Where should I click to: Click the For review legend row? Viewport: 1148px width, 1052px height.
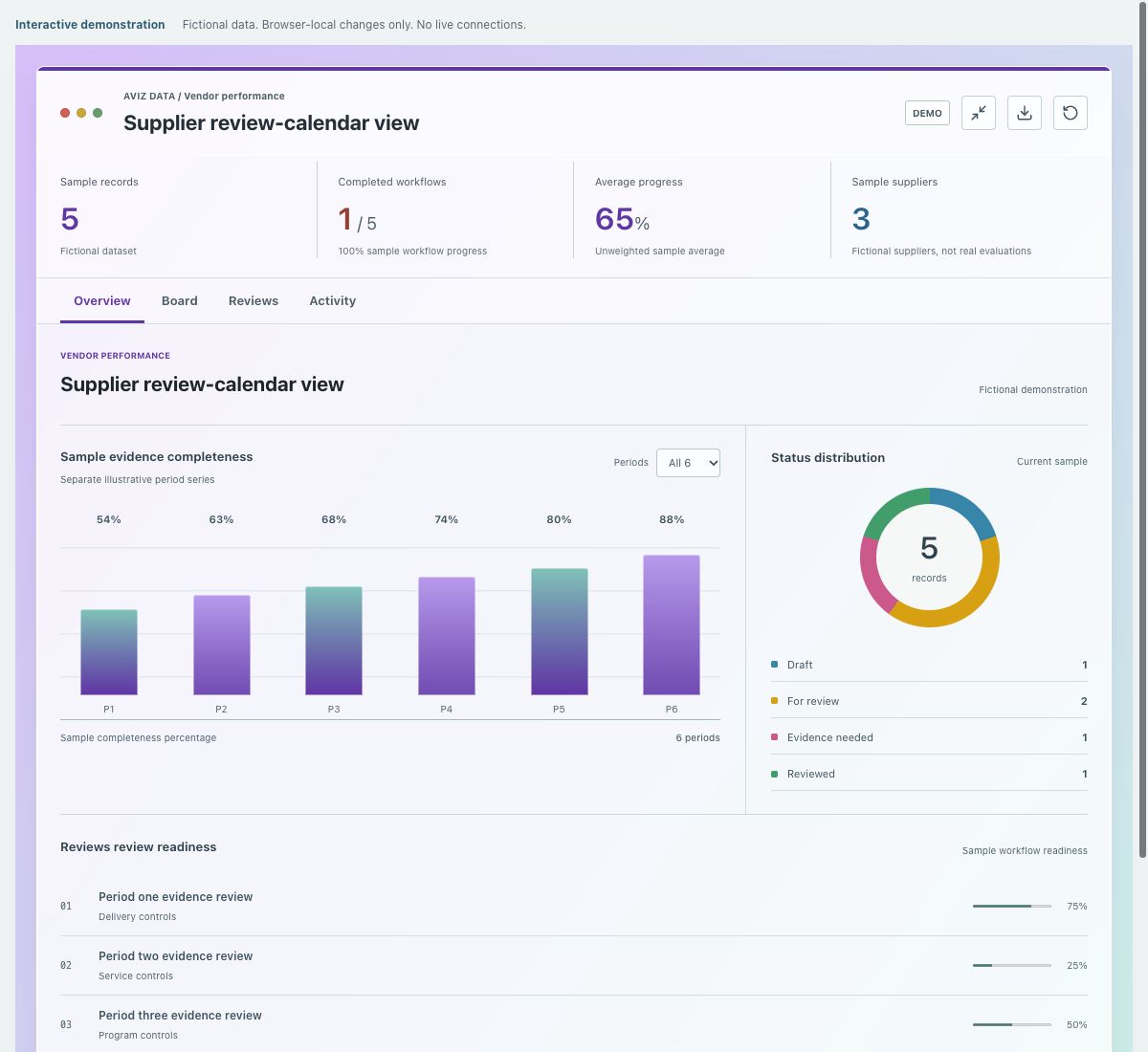point(929,701)
